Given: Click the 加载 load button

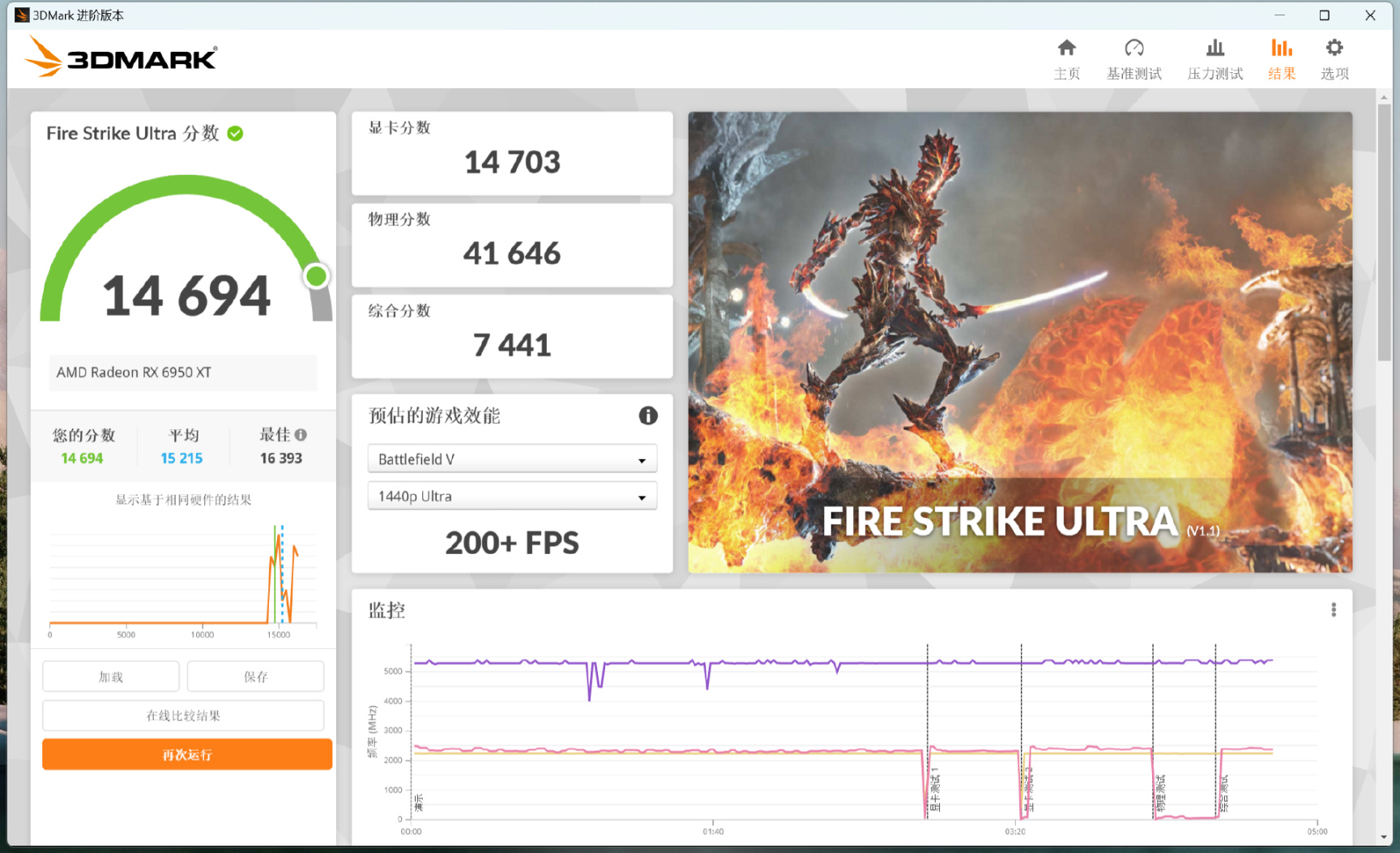Looking at the screenshot, I should [111, 676].
